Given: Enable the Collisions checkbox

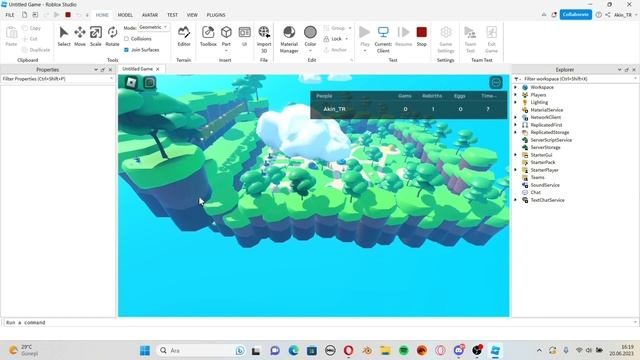Looking at the screenshot, I should [x=127, y=39].
